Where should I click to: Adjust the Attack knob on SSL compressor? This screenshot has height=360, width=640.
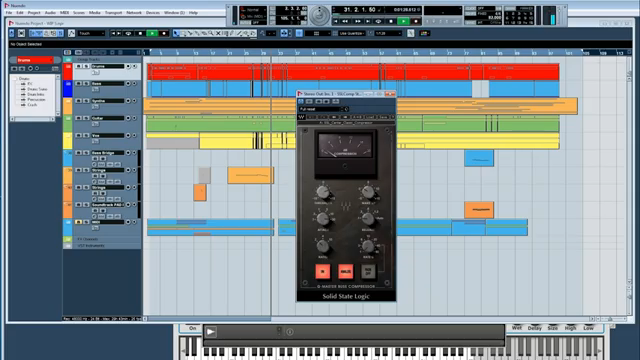(x=323, y=219)
